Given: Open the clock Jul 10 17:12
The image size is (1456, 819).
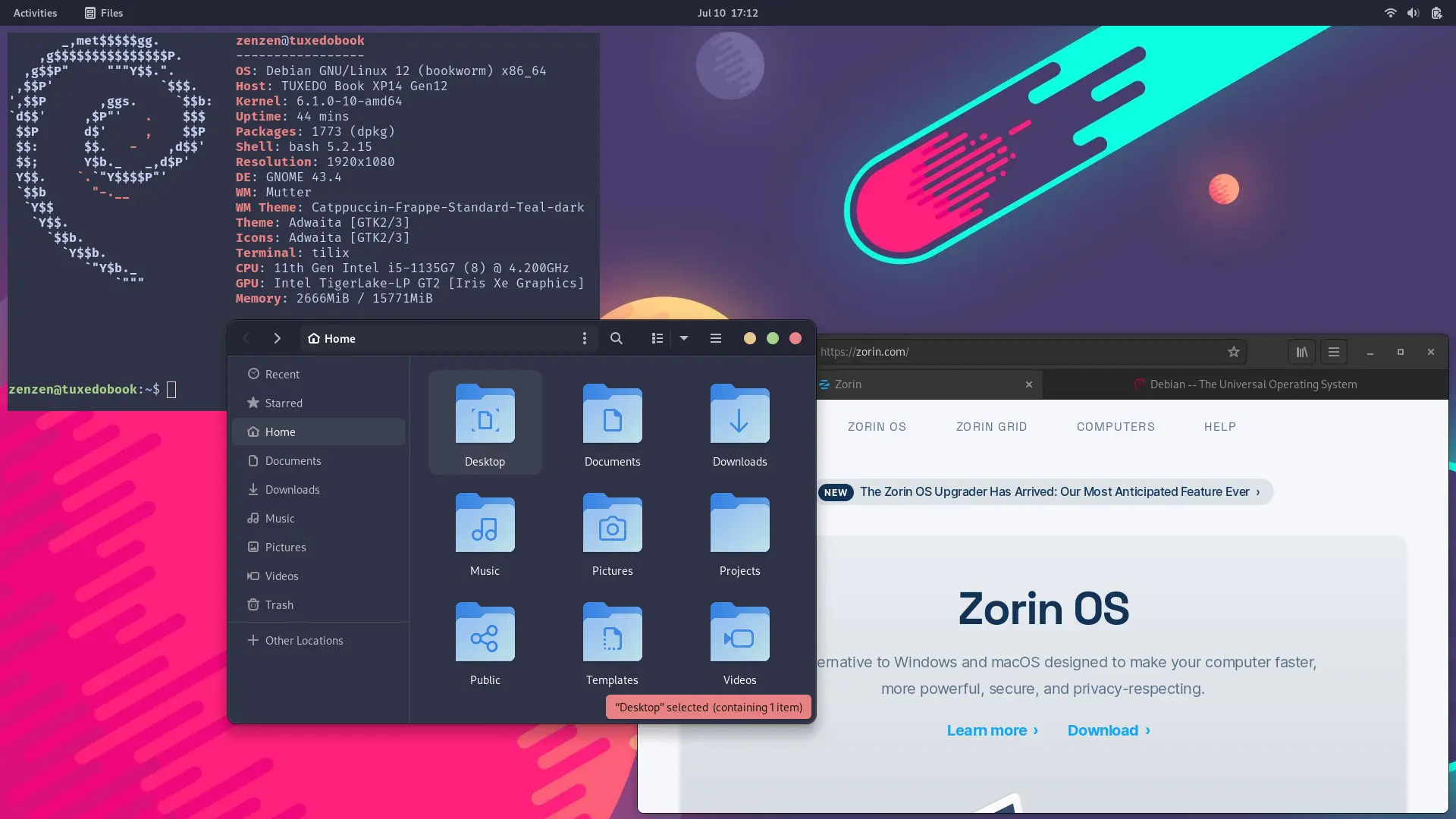Looking at the screenshot, I should point(728,13).
